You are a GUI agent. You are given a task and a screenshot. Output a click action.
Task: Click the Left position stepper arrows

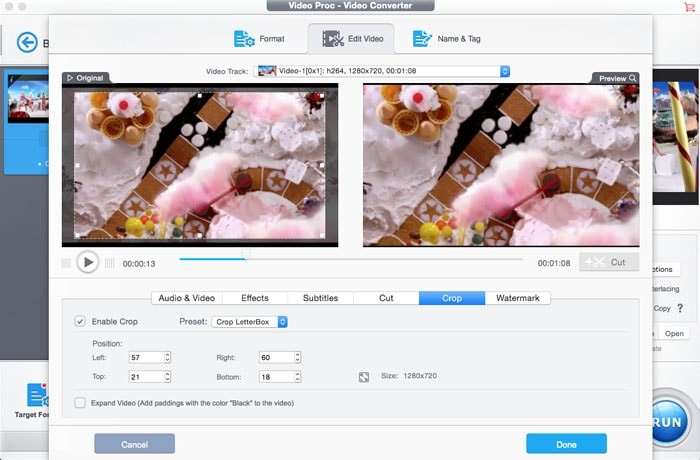(x=167, y=357)
